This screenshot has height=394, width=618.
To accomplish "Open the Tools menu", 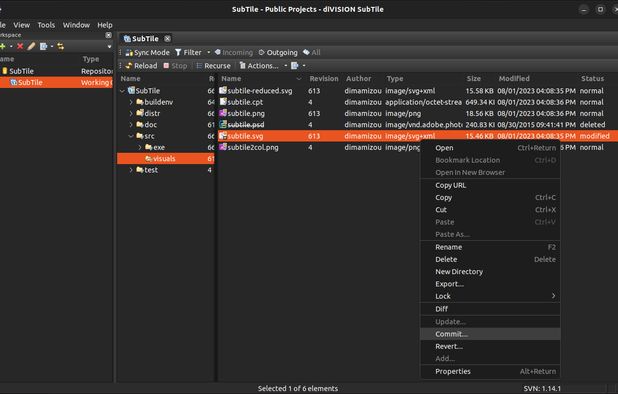I will coord(46,25).
